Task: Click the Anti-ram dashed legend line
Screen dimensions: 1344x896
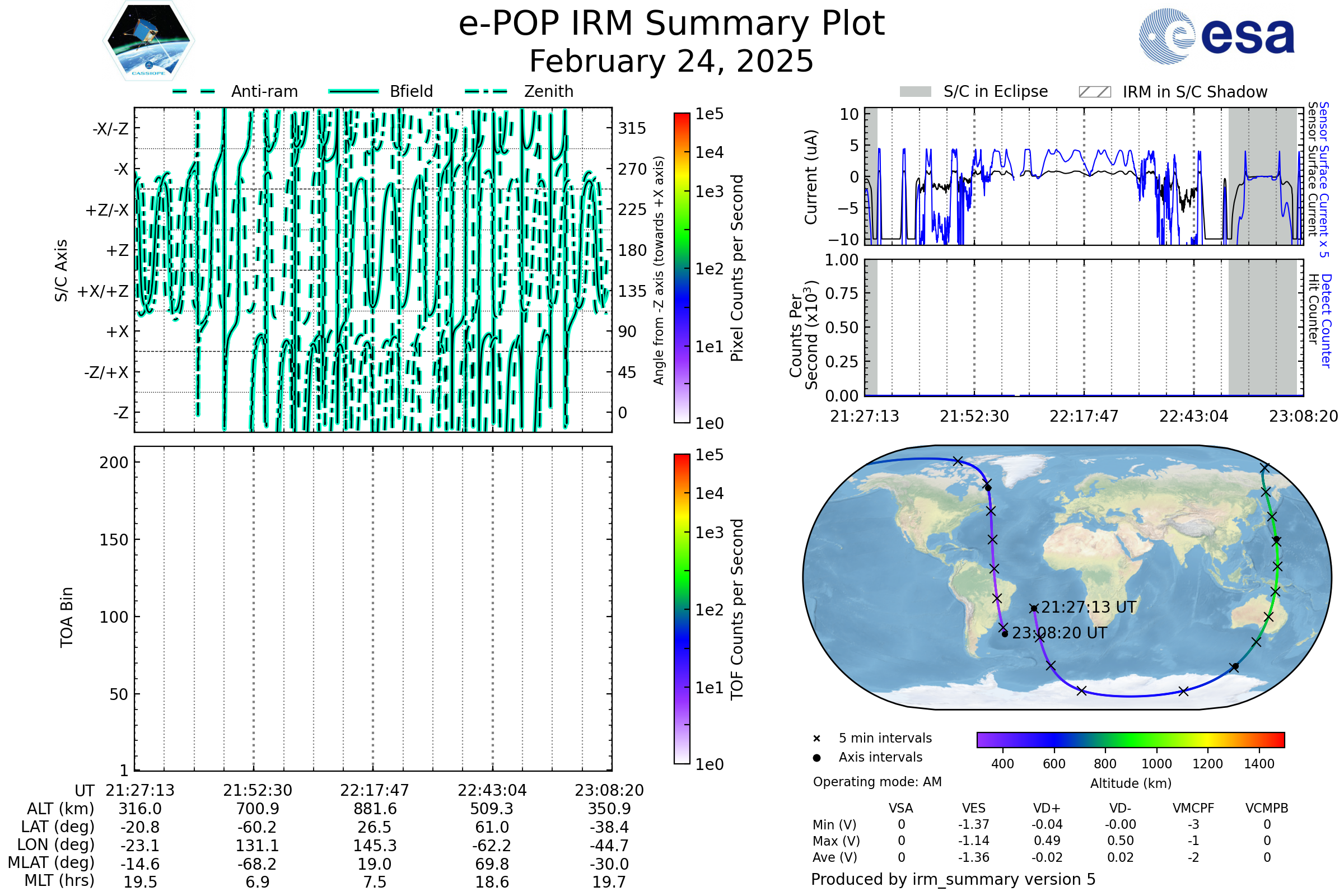Action: coord(194,91)
